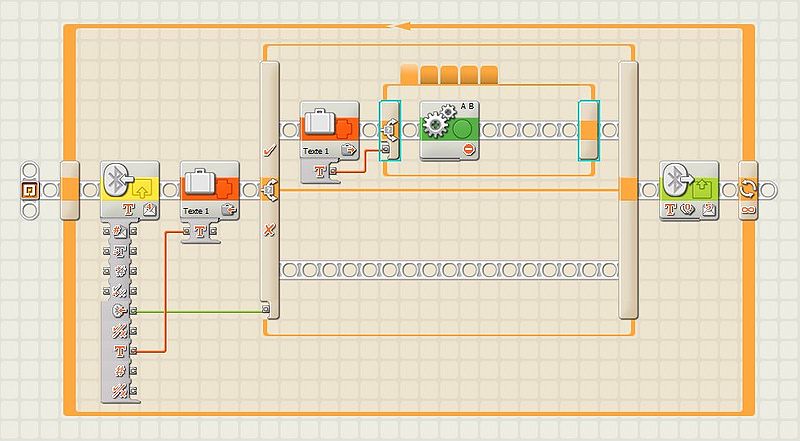Click the infinite Loop end icon
The height and width of the screenshot is (441, 800).
coord(748,188)
